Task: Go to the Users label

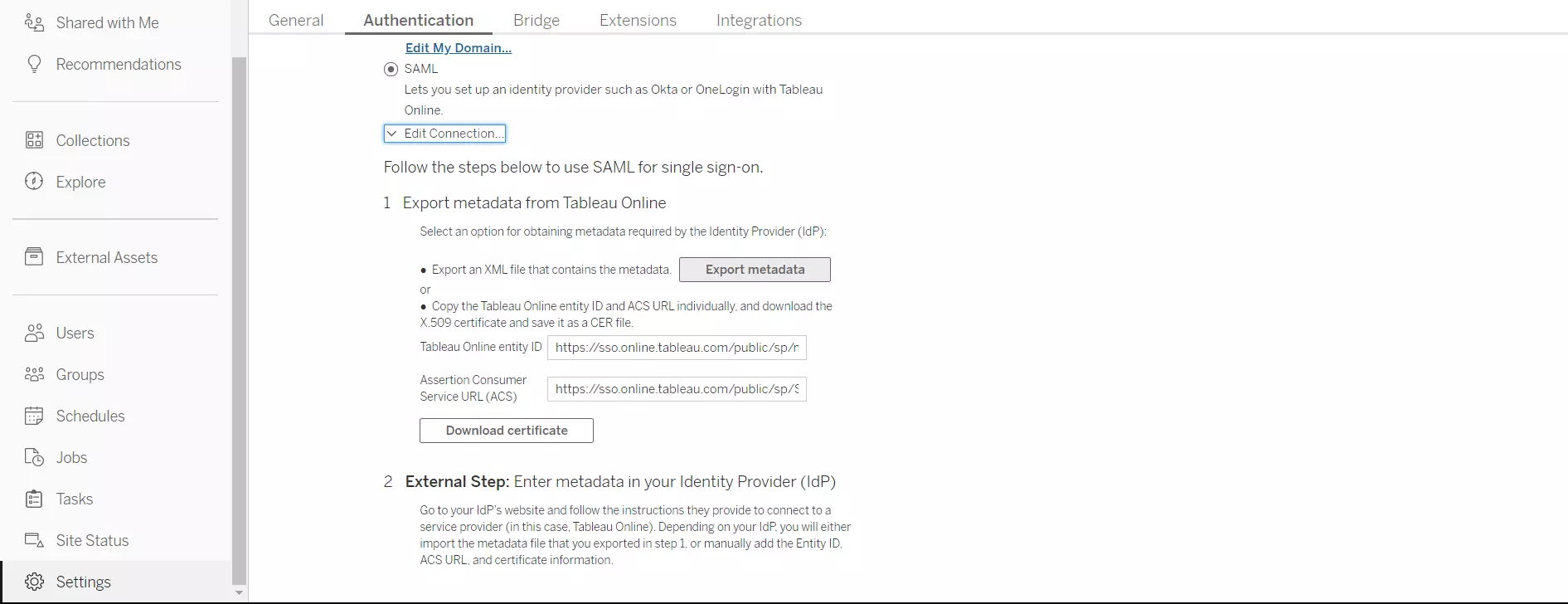Action: tap(75, 333)
